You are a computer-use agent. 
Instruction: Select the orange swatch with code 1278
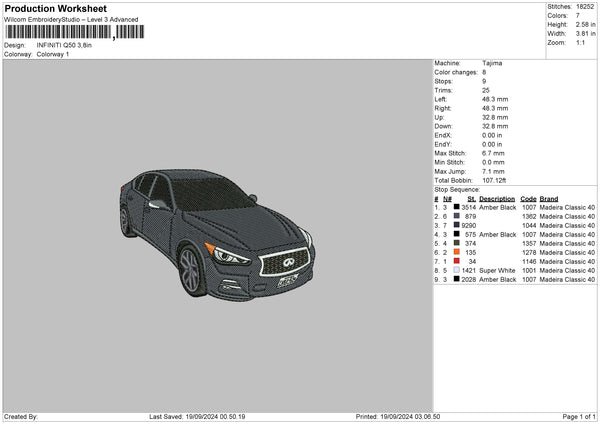pos(457,252)
